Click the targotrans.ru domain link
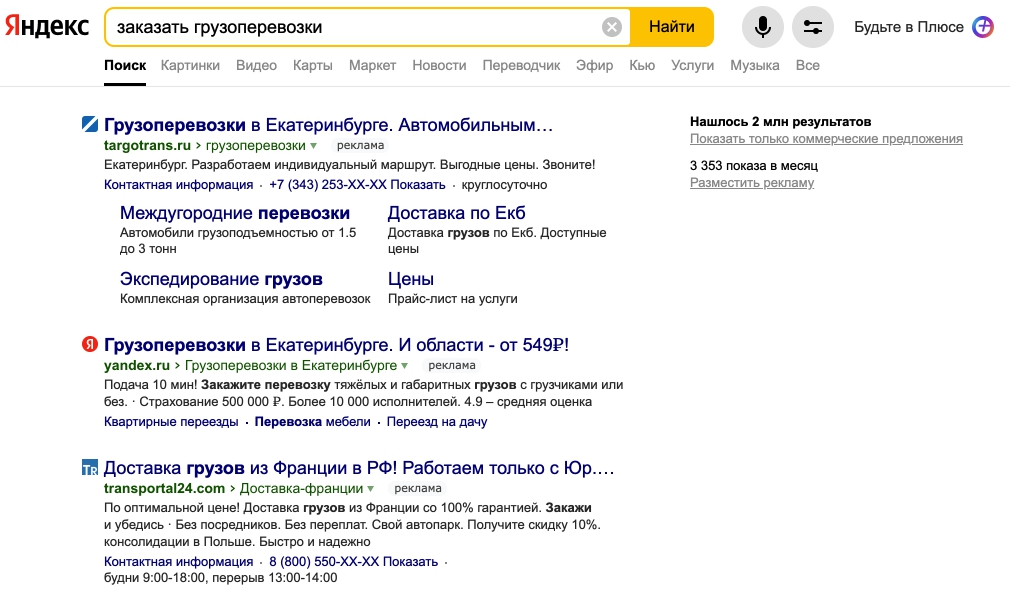The image size is (1010, 598). click(147, 146)
